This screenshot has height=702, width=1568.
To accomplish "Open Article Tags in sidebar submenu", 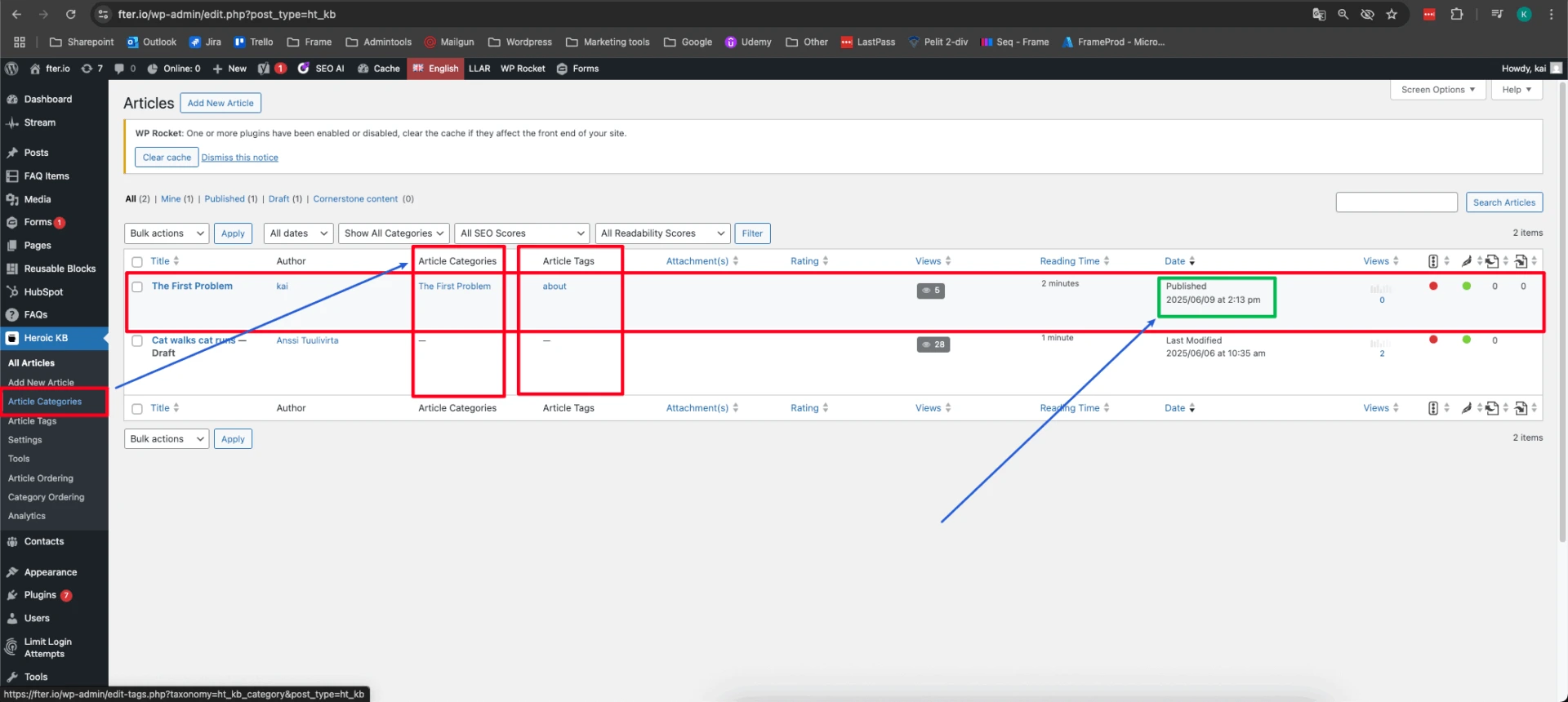I will coord(33,421).
